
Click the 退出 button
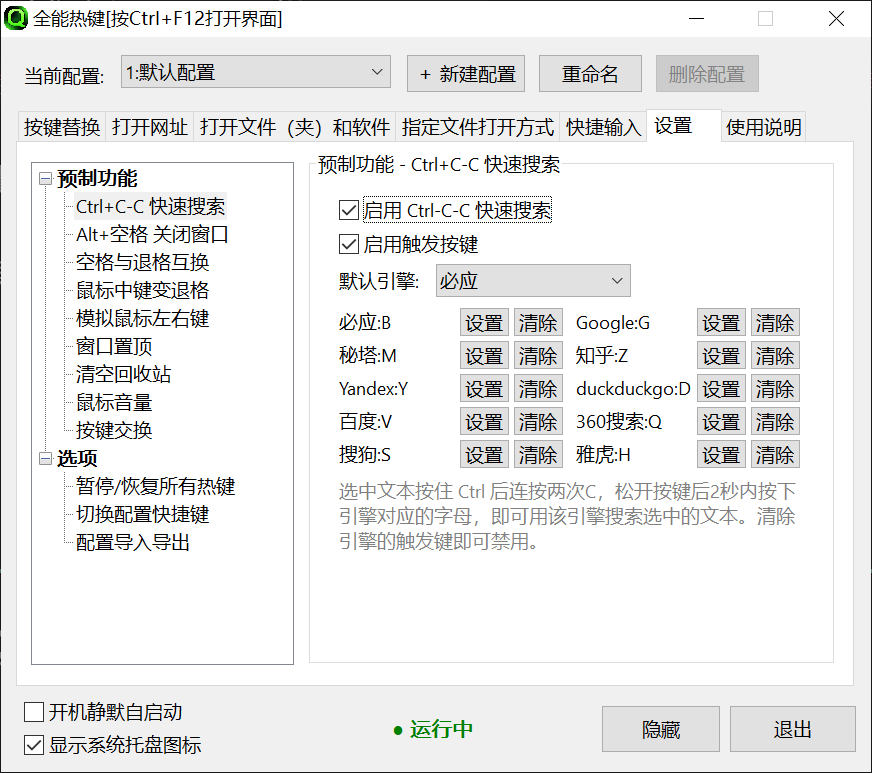coord(792,729)
